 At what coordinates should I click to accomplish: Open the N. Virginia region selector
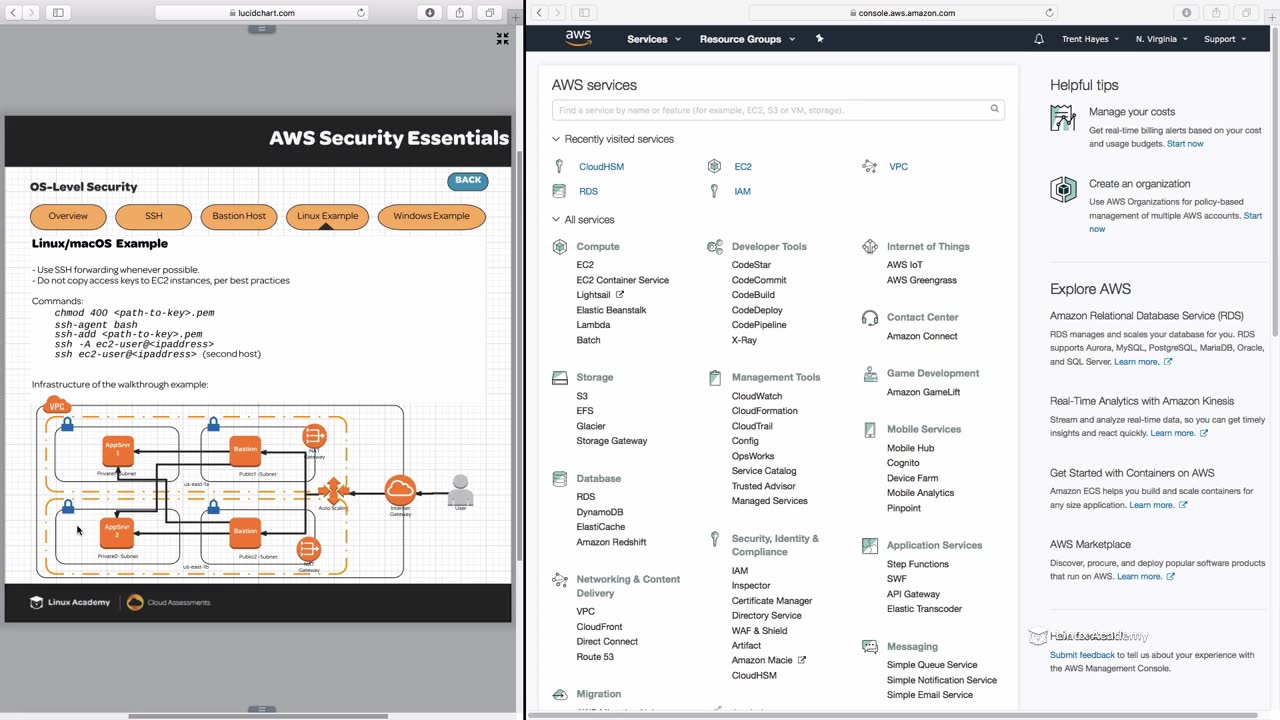1162,39
